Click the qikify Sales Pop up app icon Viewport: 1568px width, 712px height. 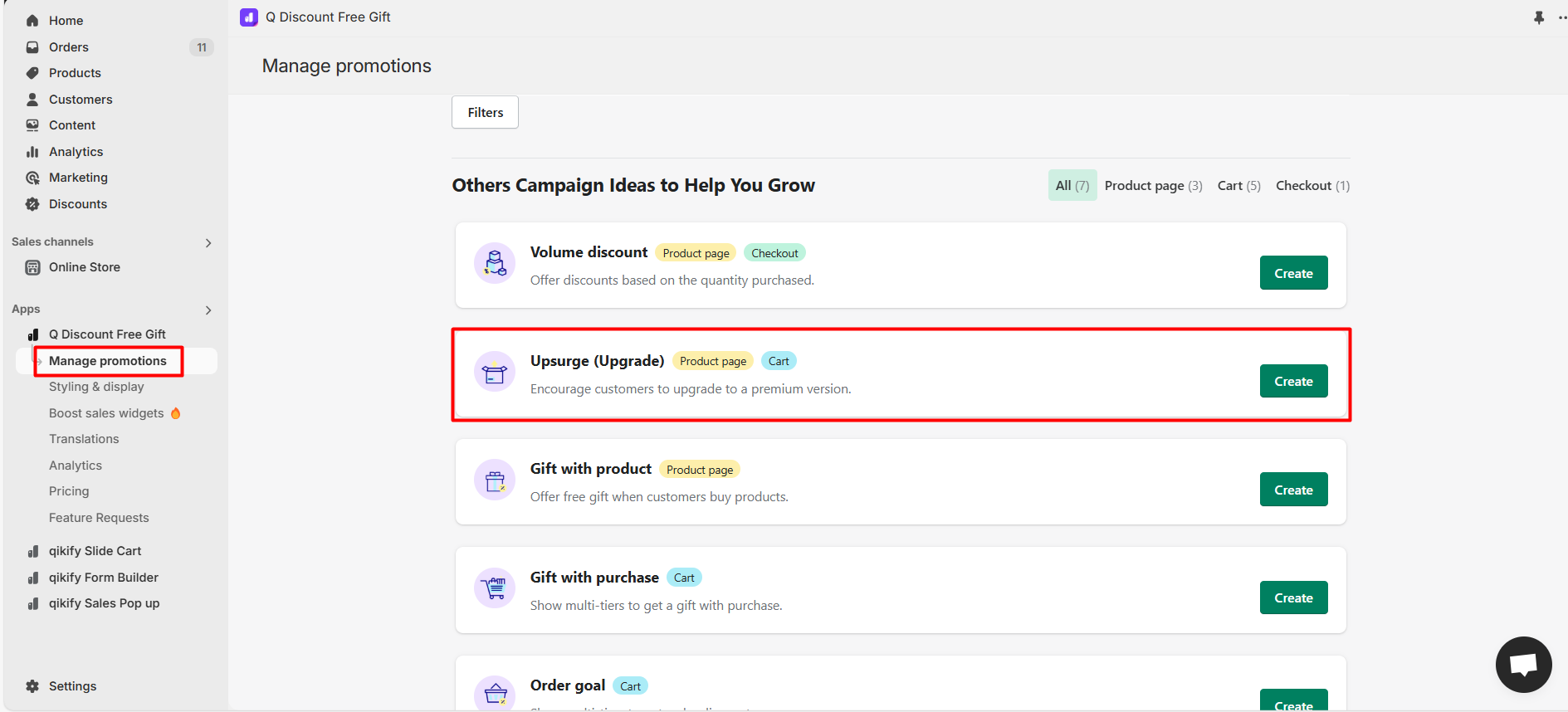click(33, 603)
